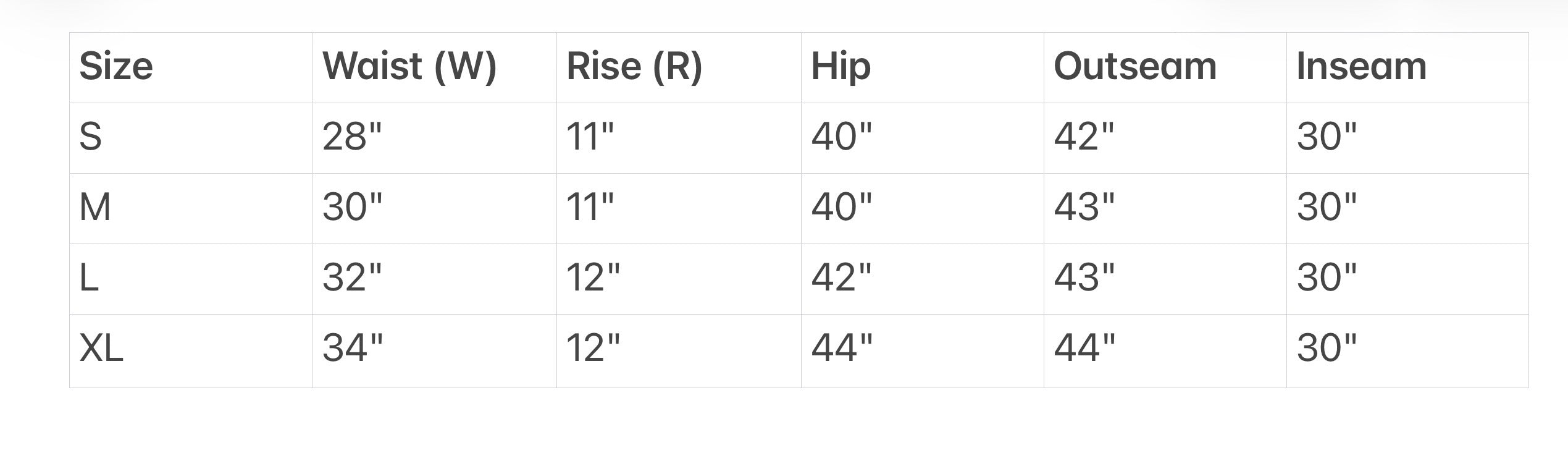Click the 32" waist cell in L row
1568x458 pixels.
pos(352,278)
